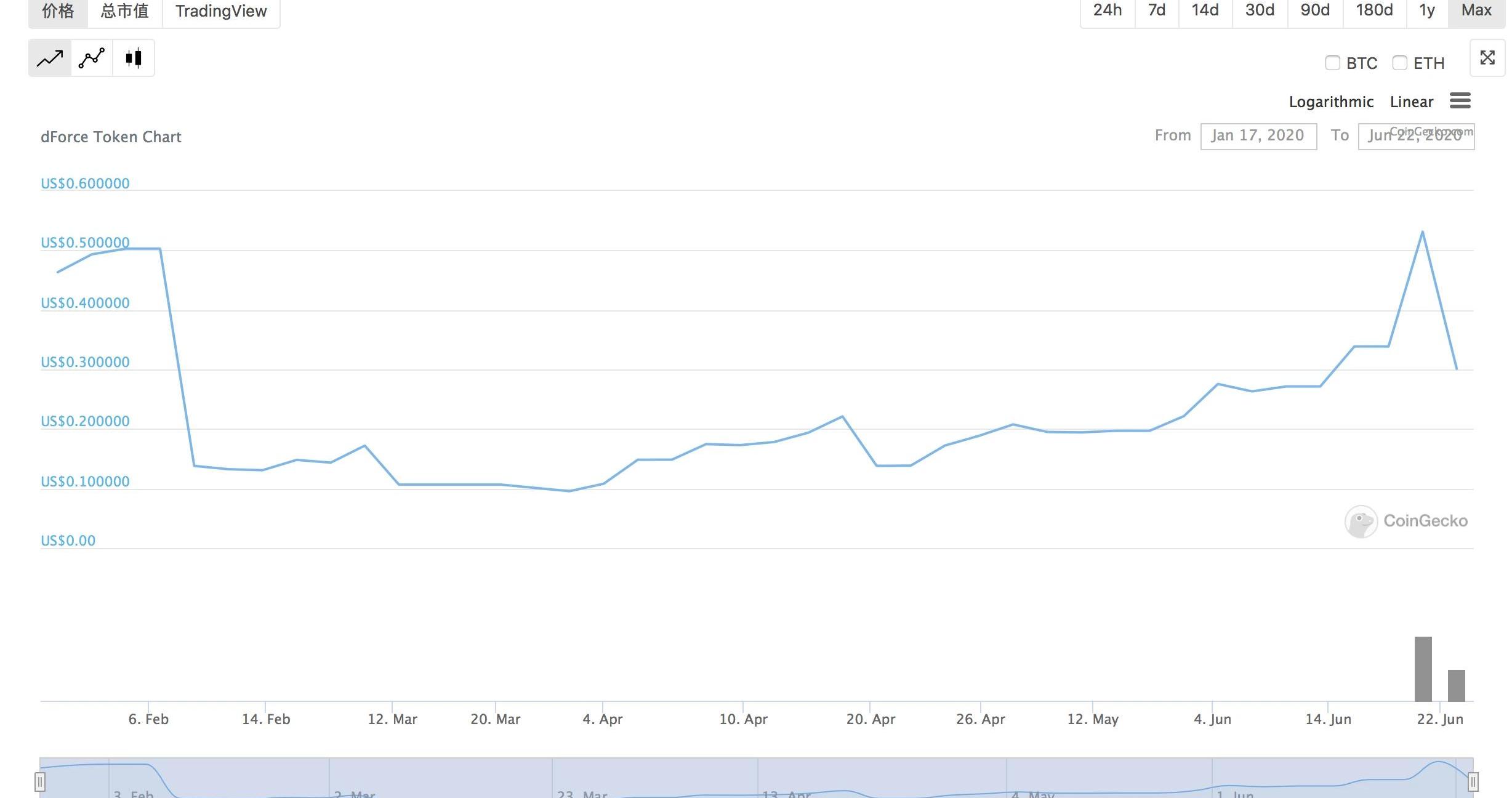Image resolution: width=1512 pixels, height=798 pixels.
Task: Select the candlestick chart icon
Action: pos(134,58)
